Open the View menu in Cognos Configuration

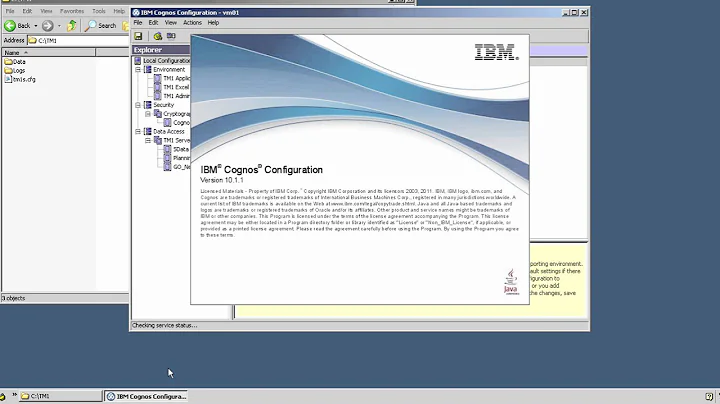(171, 22)
